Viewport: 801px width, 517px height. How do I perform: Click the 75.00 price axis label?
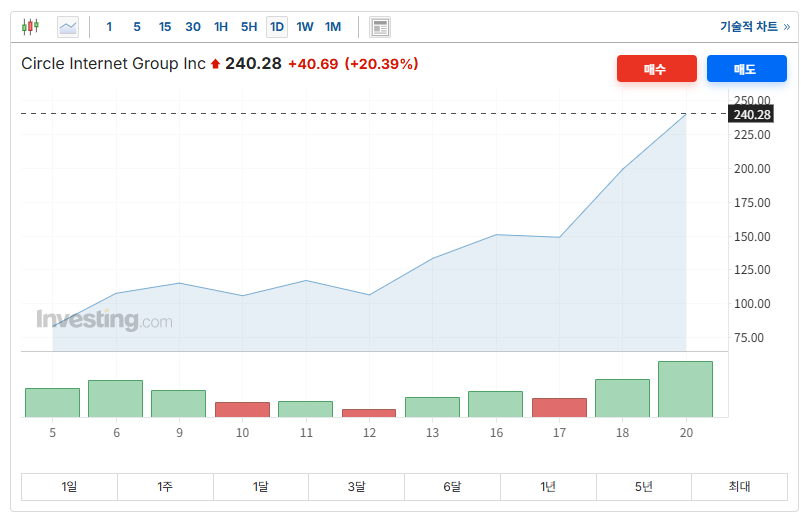click(x=749, y=338)
